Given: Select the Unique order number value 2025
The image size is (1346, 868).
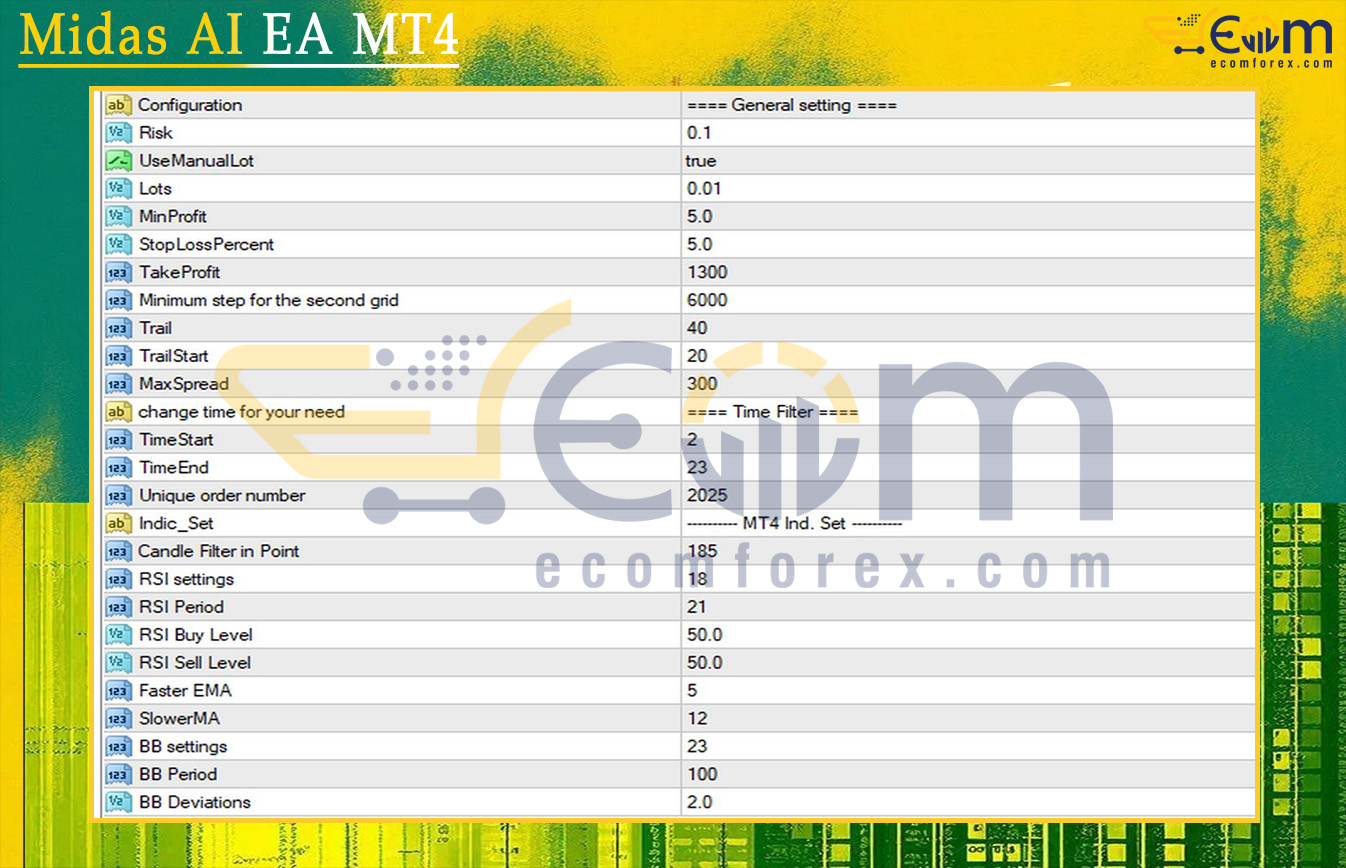Looking at the screenshot, I should [x=707, y=496].
